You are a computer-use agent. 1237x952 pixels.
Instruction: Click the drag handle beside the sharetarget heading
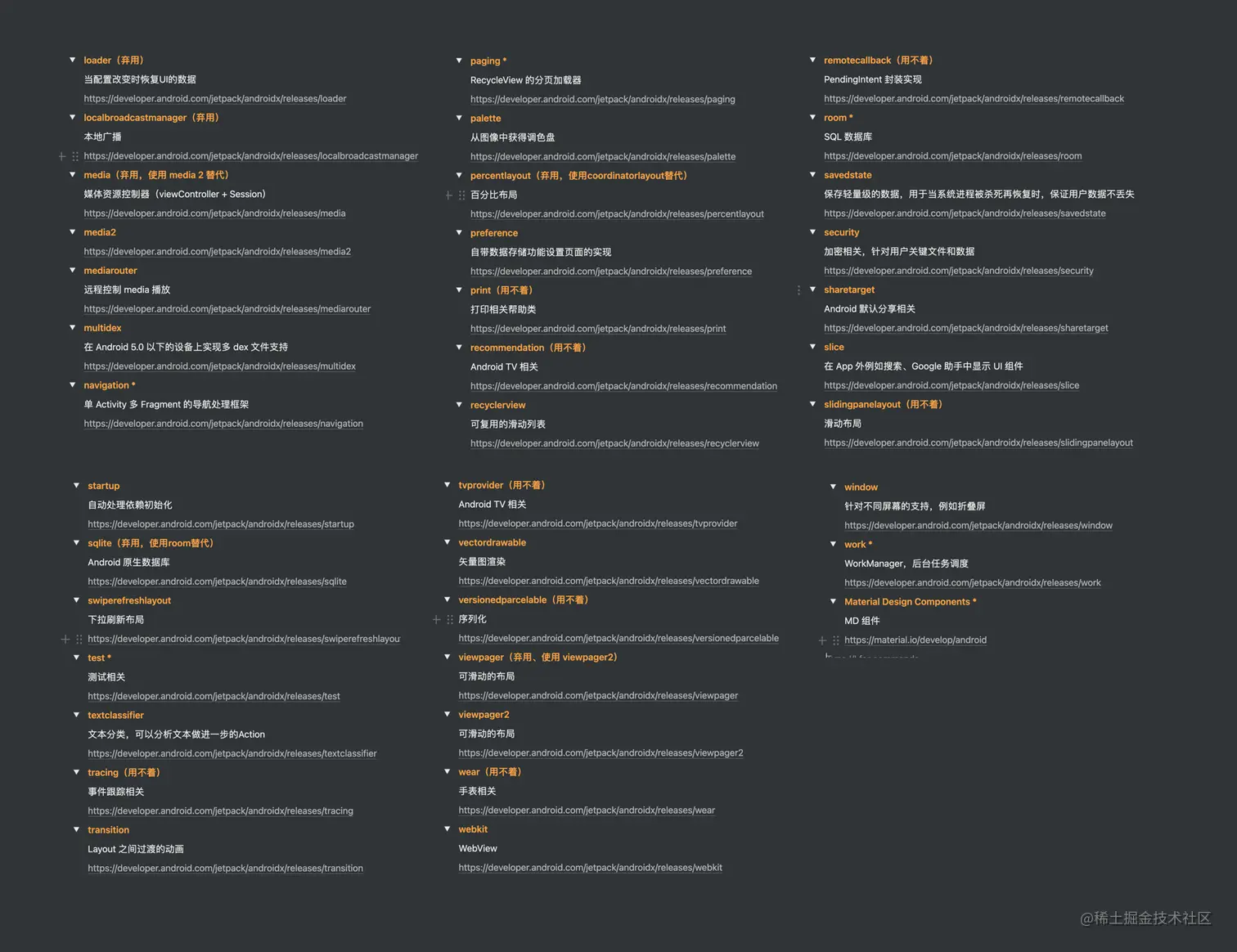798,290
